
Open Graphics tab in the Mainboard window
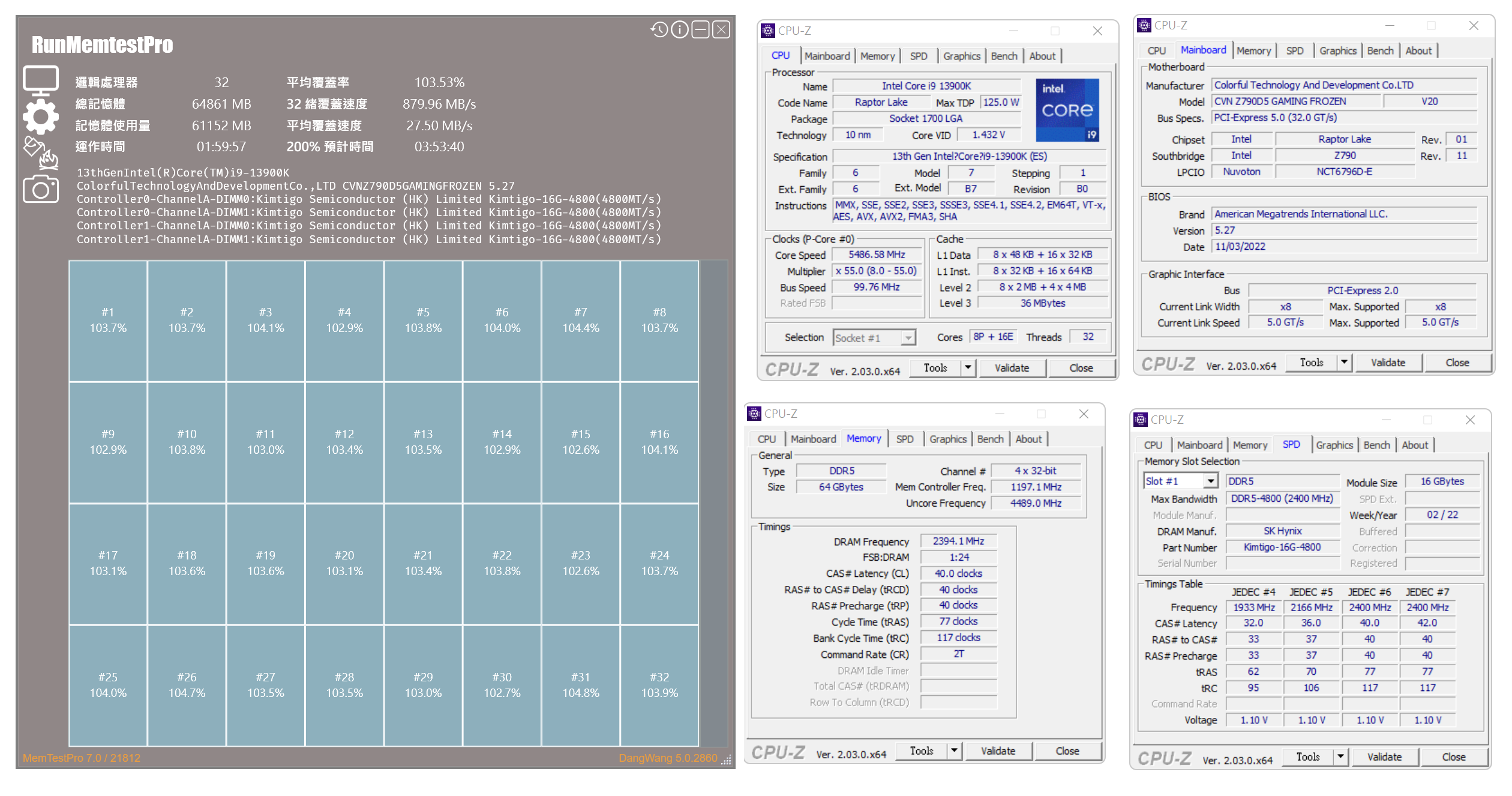pos(1337,51)
